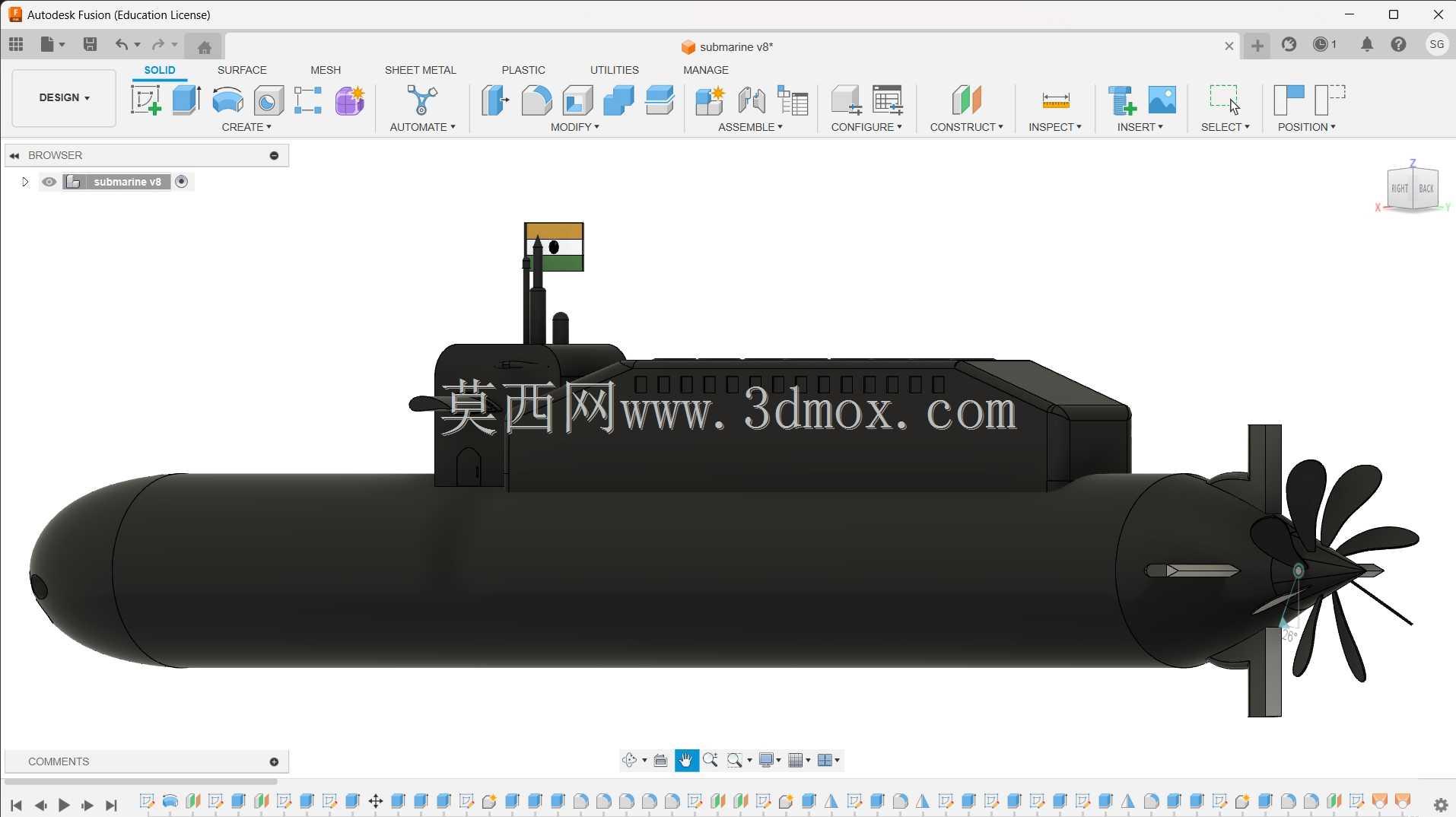Click the Undo arrow
Viewport: 1456px width, 817px height.
[121, 45]
